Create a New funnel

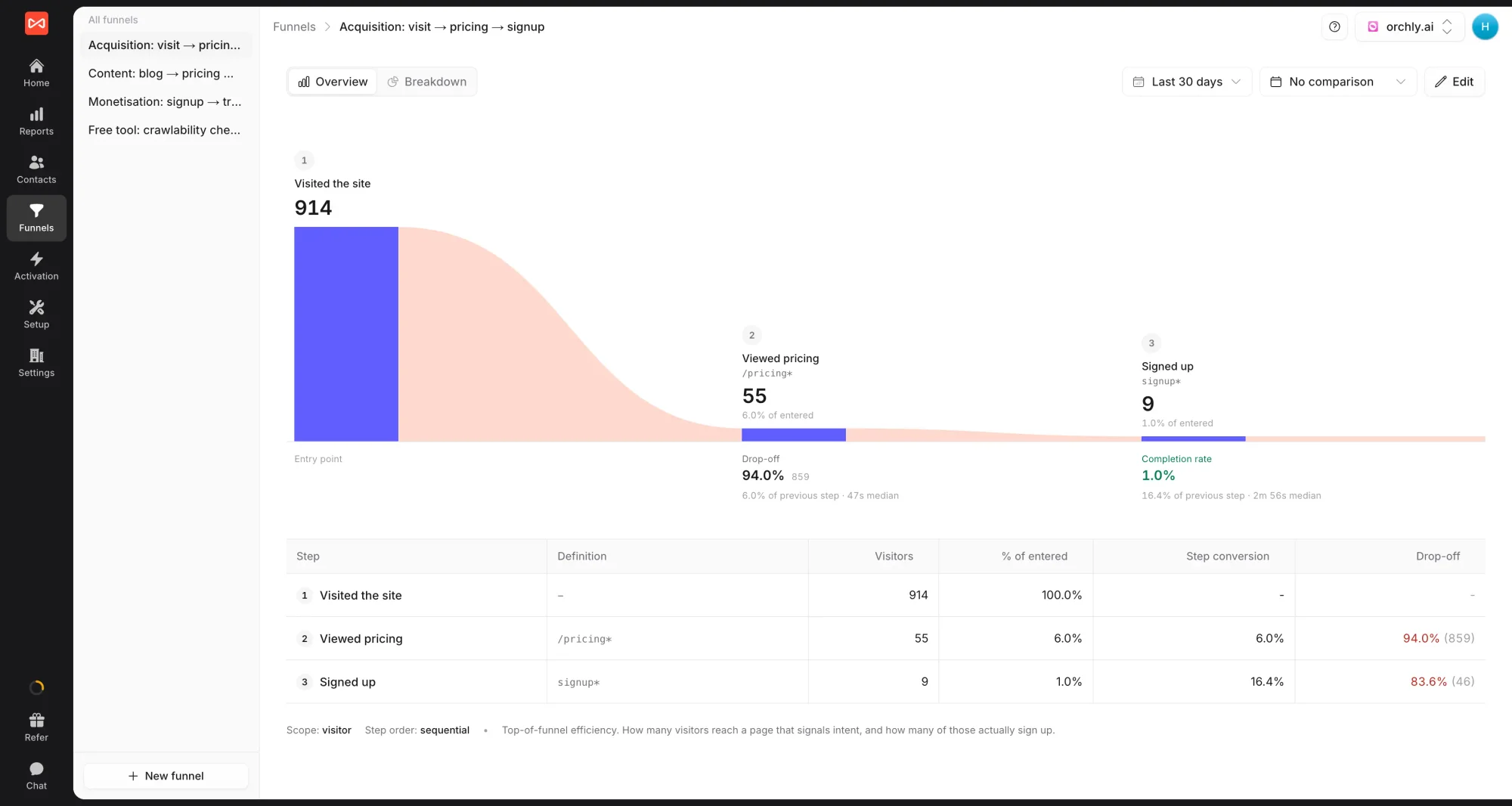click(166, 776)
